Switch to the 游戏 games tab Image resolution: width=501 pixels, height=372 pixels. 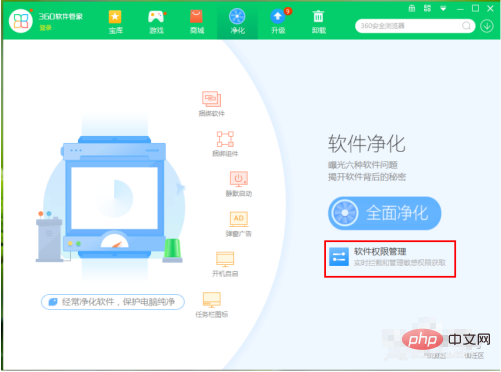pos(156,22)
